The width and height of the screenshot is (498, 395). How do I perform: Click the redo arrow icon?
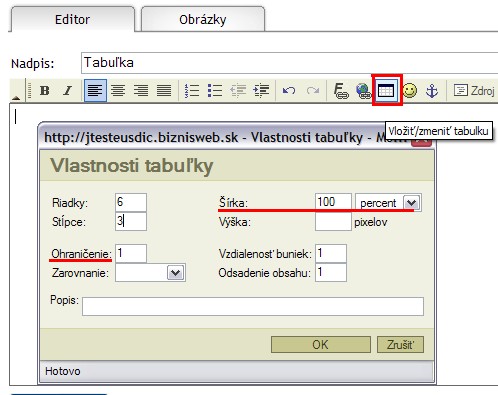(x=313, y=91)
